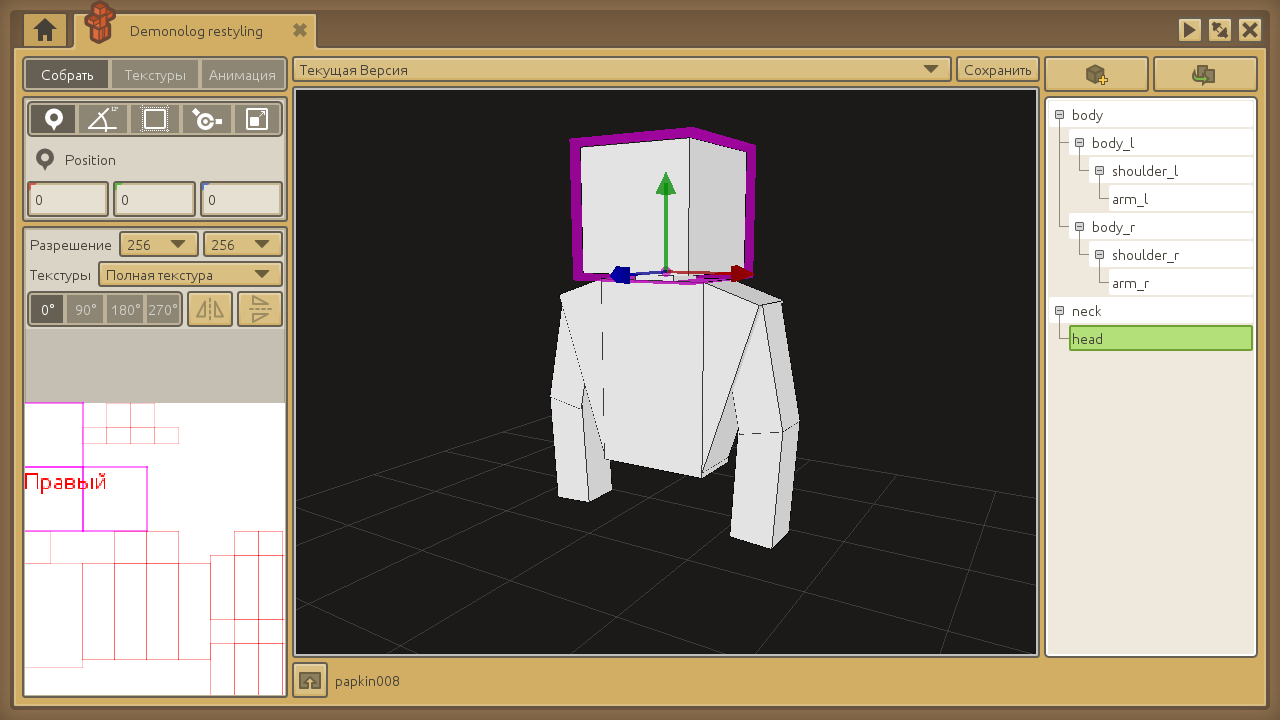Click the add new cube button
The image size is (1280, 720).
point(1097,75)
